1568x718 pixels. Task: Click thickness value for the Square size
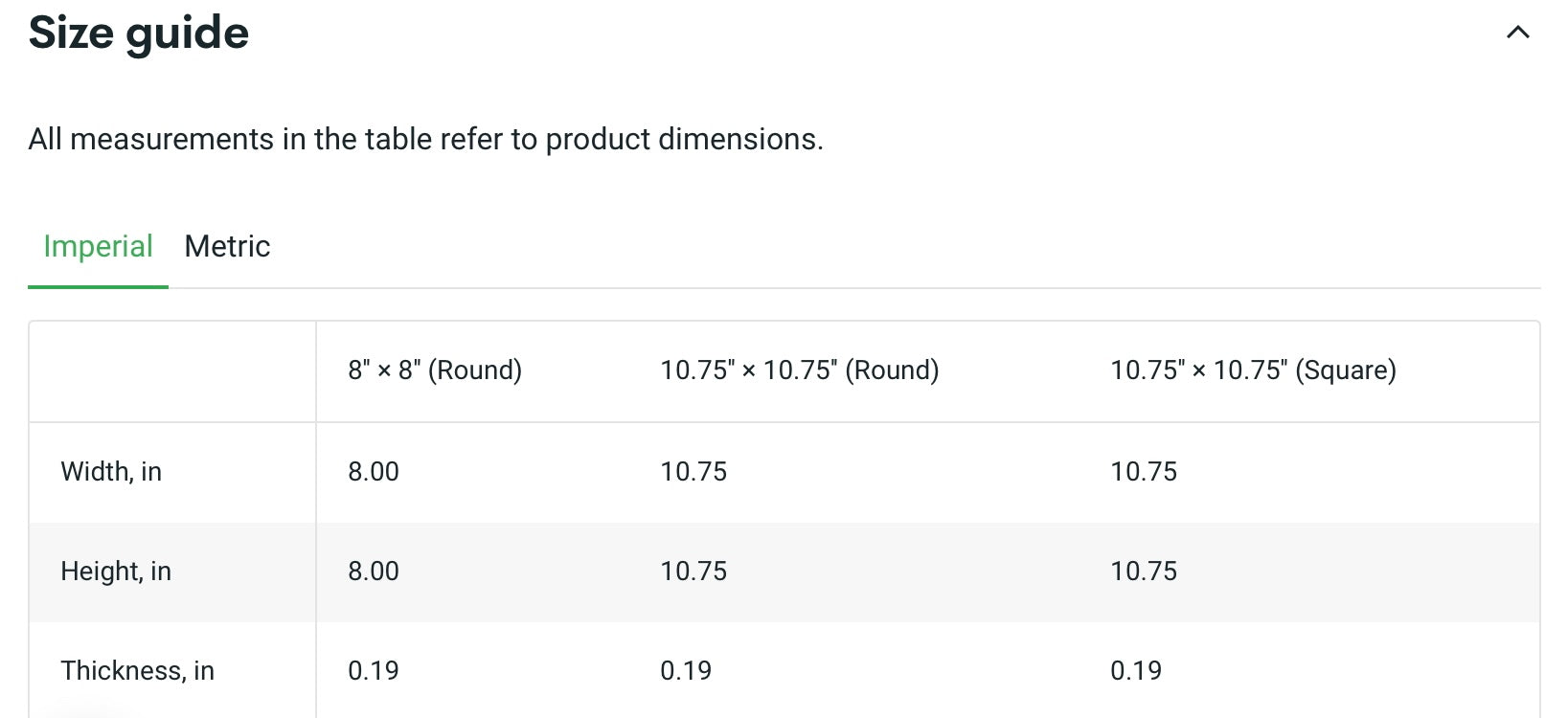pyautogui.click(x=1136, y=671)
